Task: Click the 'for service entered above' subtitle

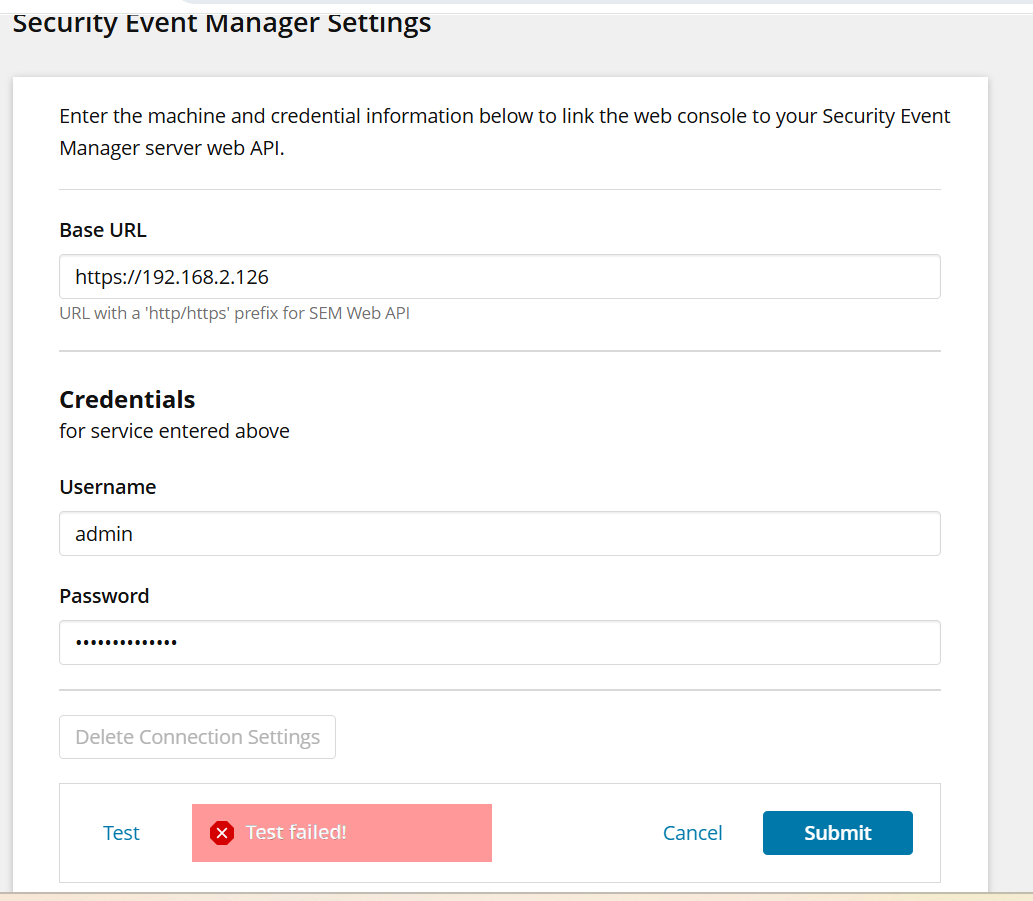Action: (175, 431)
